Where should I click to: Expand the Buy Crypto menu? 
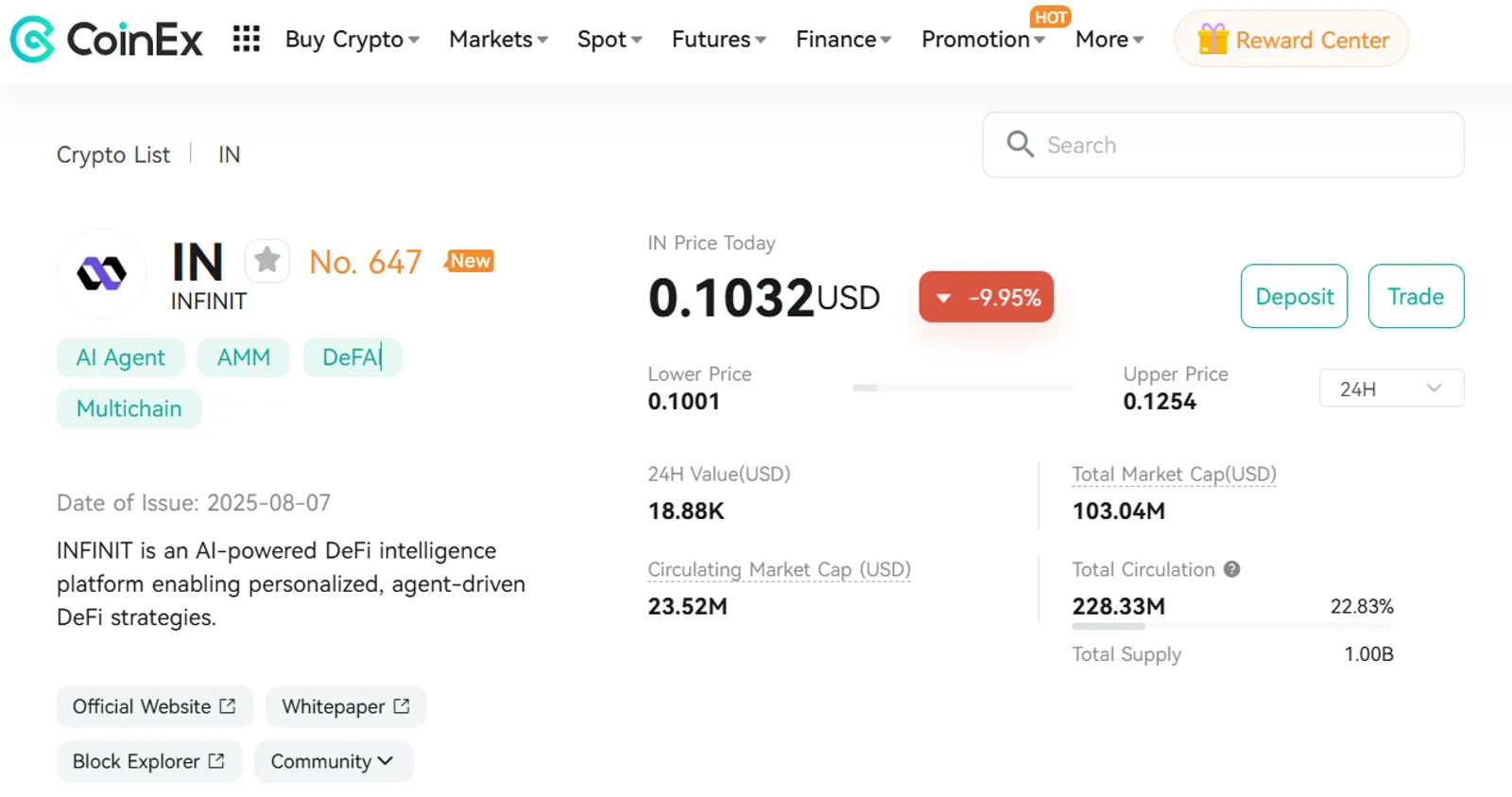[x=352, y=40]
